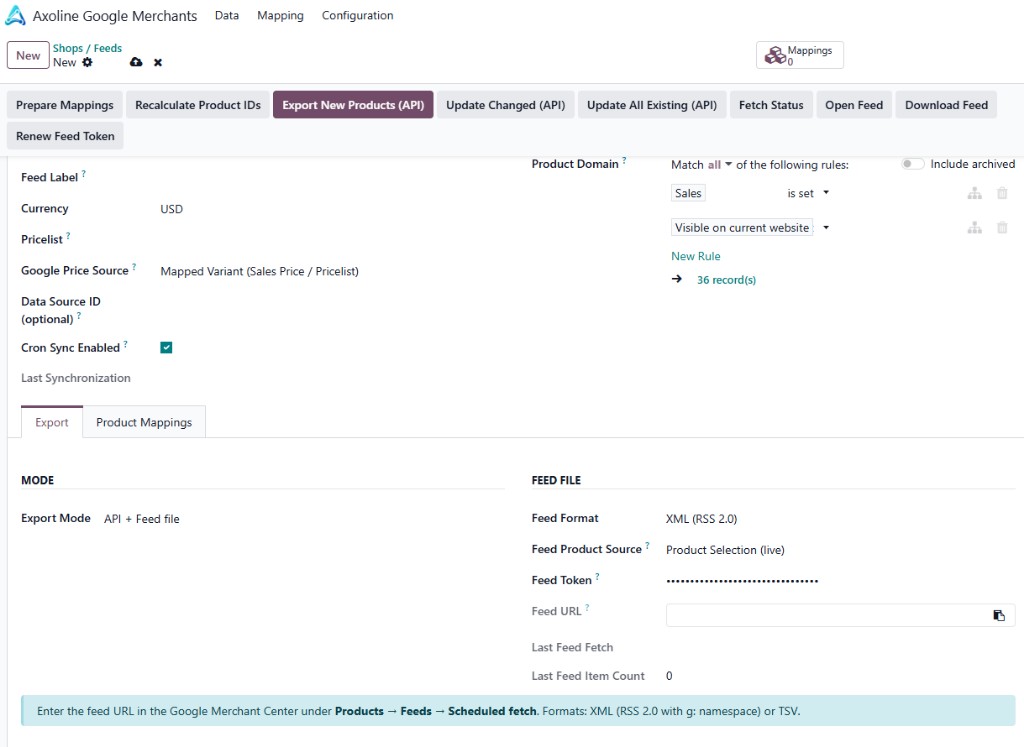This screenshot has width=1024, height=747.
Task: Click Prepare Mappings button
Action: pos(65,105)
